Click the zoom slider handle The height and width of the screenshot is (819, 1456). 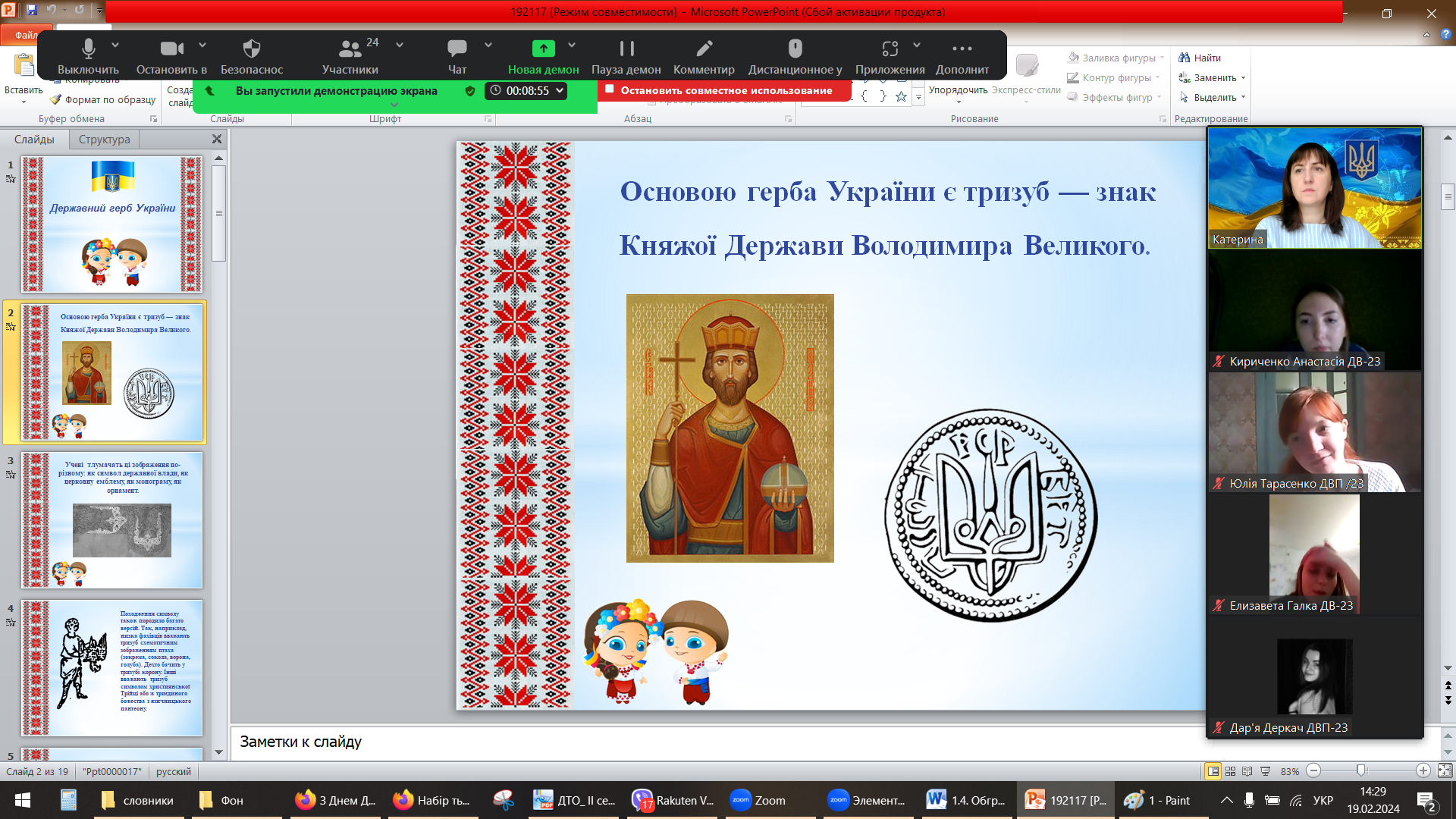[1361, 770]
